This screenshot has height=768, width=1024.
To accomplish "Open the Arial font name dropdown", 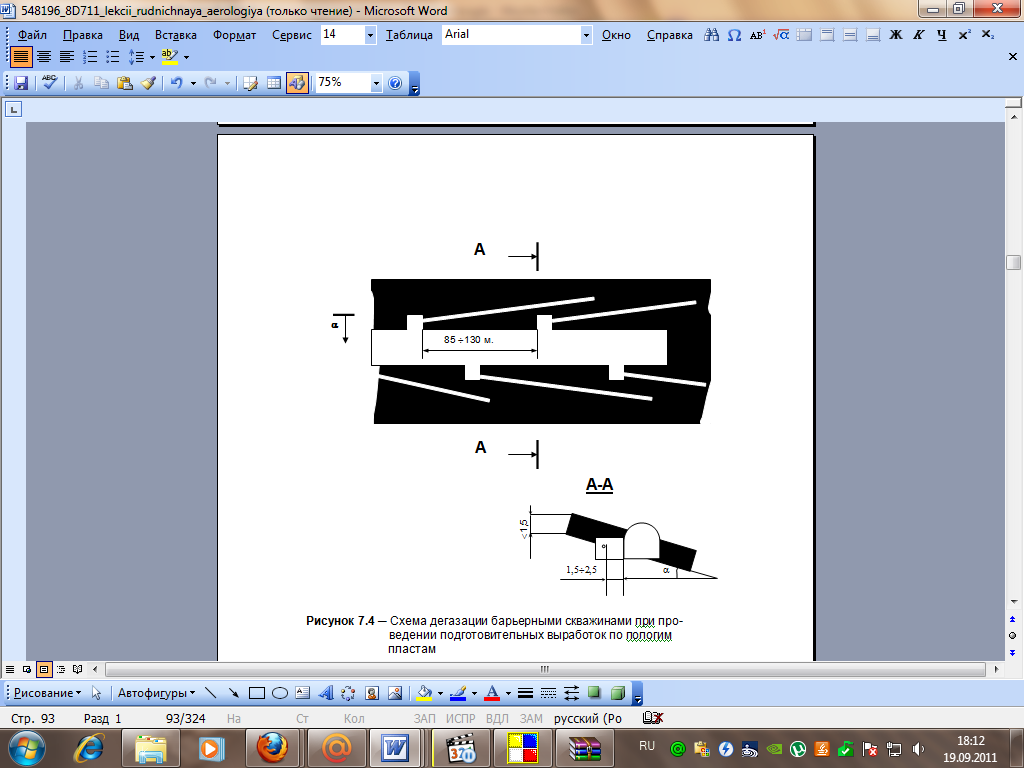I will point(586,35).
